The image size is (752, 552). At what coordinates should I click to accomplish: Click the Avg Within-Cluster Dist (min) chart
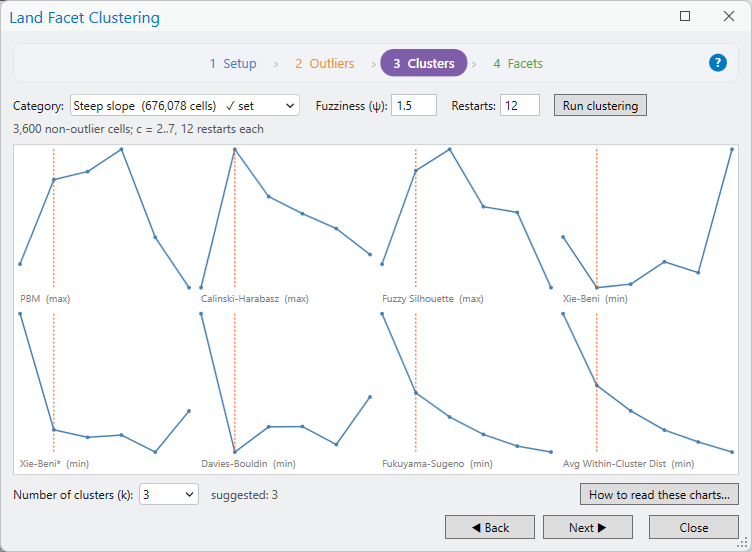[647, 390]
